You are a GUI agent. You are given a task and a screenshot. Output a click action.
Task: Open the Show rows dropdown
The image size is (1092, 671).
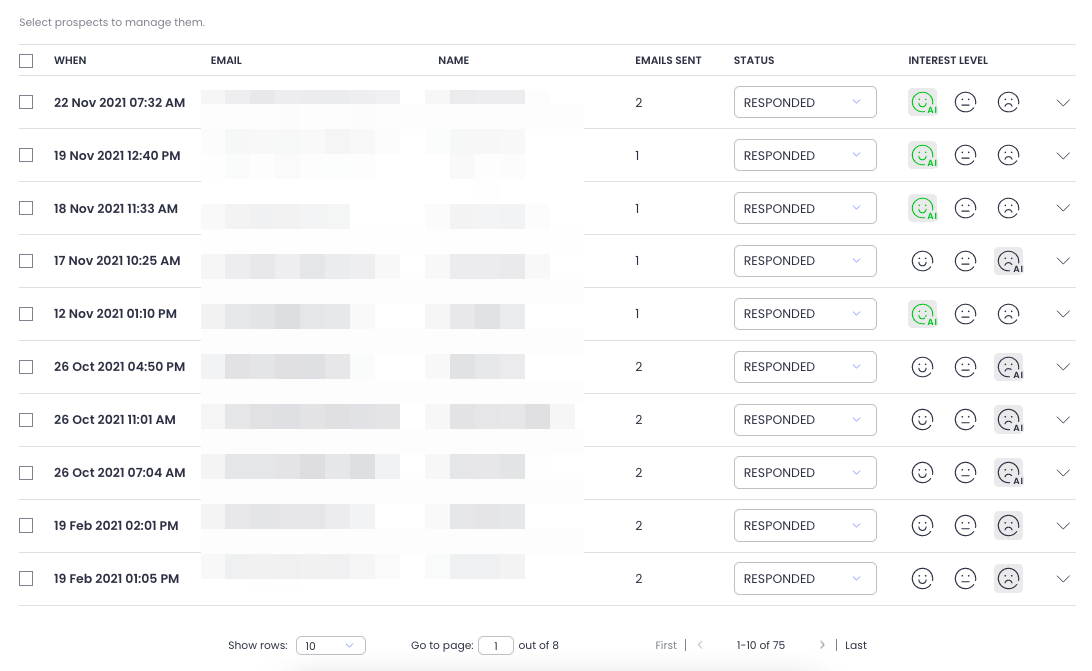coord(330,646)
